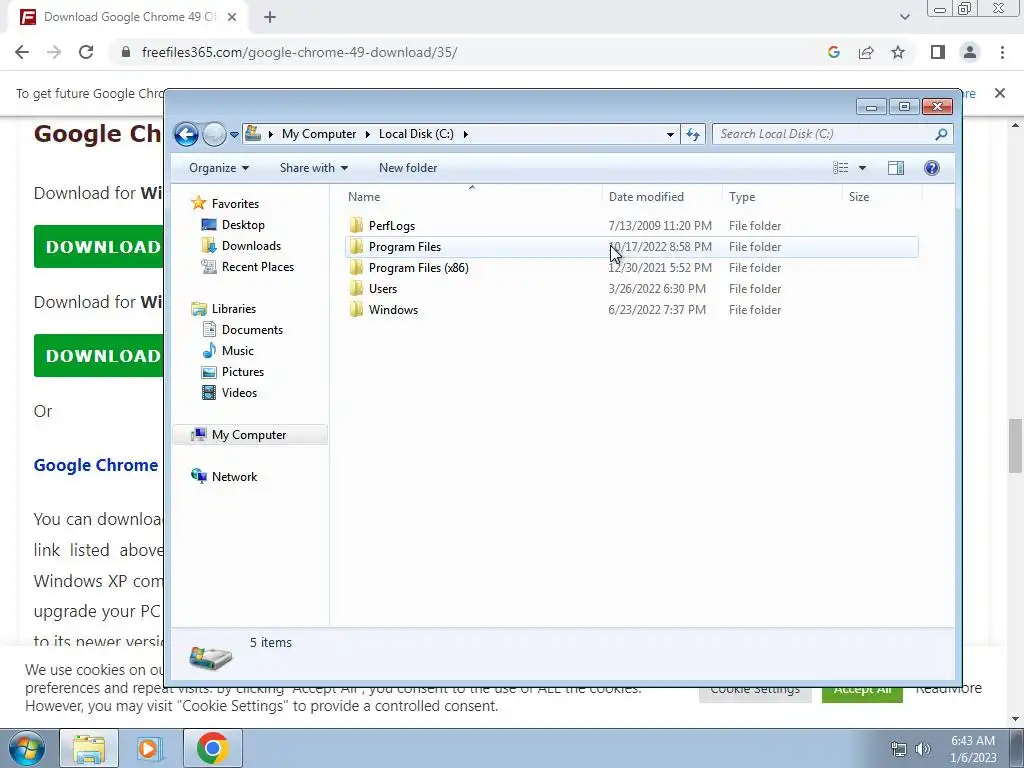The width and height of the screenshot is (1024, 768).
Task: Show the preview pane
Action: tap(896, 168)
